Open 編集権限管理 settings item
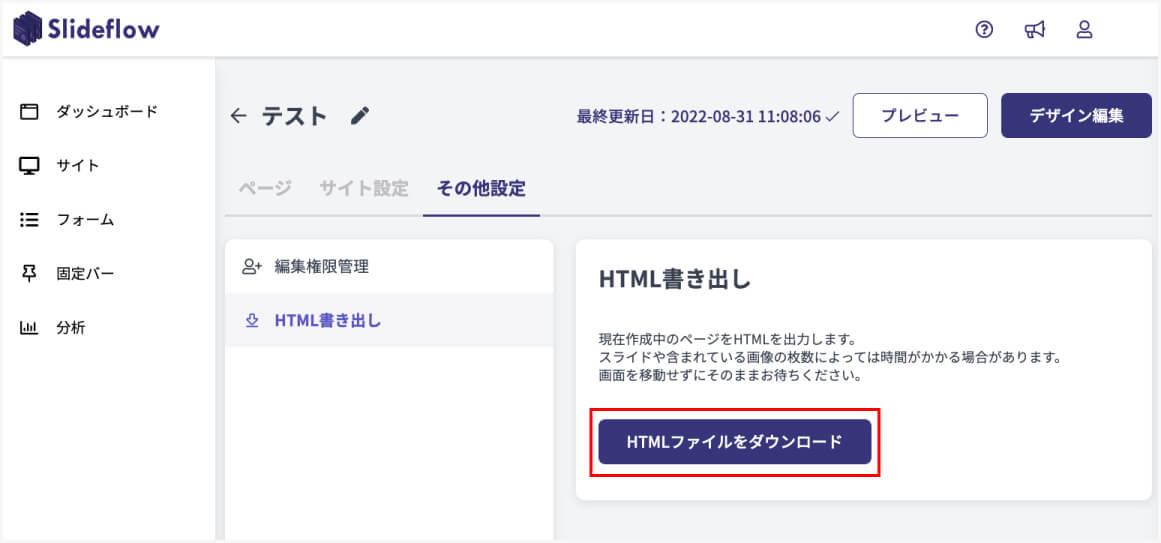 (x=321, y=267)
